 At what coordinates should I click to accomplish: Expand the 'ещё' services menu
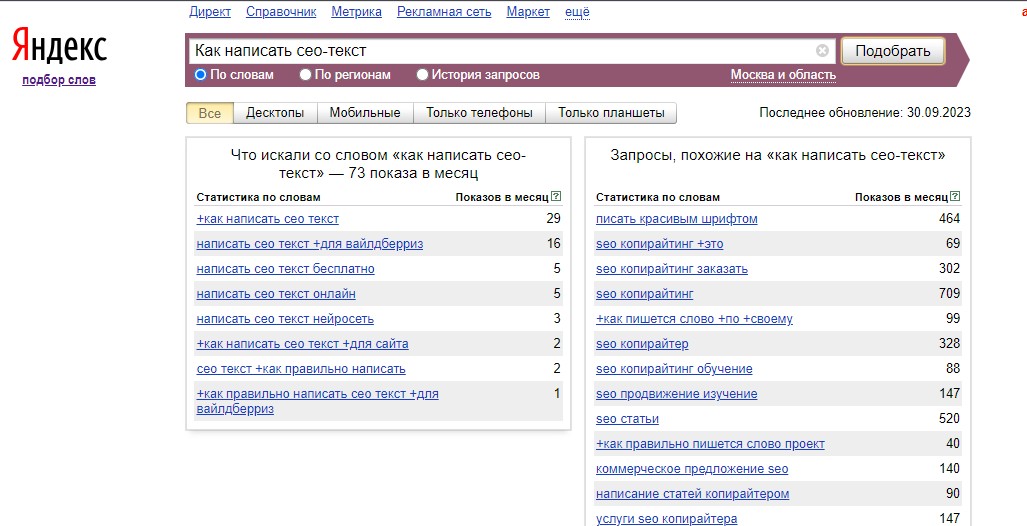(577, 12)
